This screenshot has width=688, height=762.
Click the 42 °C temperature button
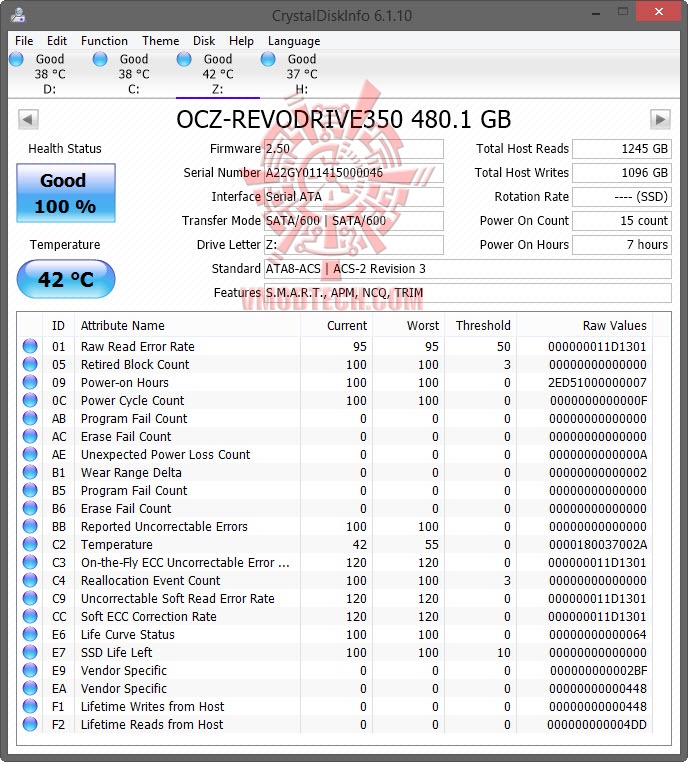click(66, 279)
